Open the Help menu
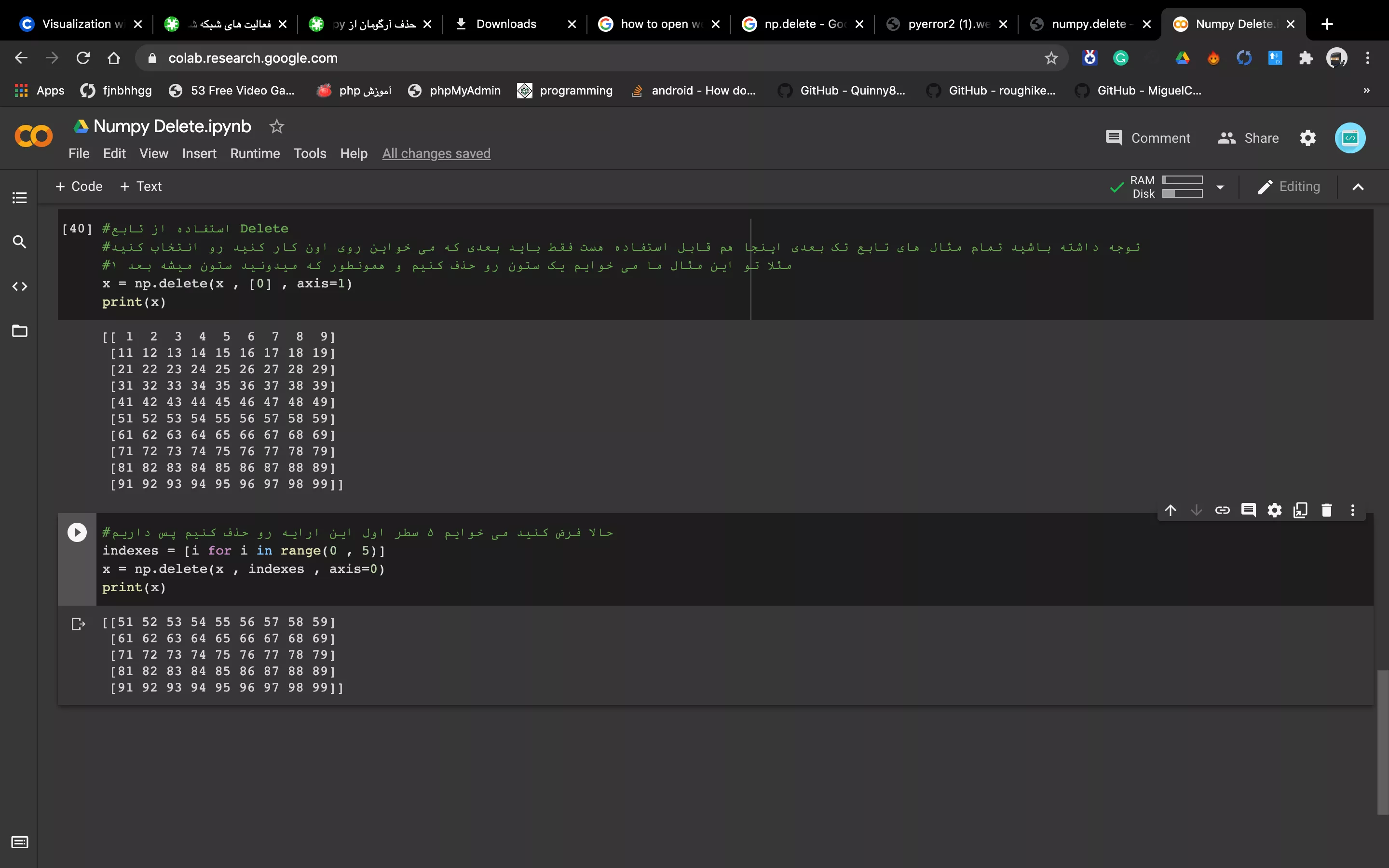This screenshot has height=868, width=1389. (354, 153)
